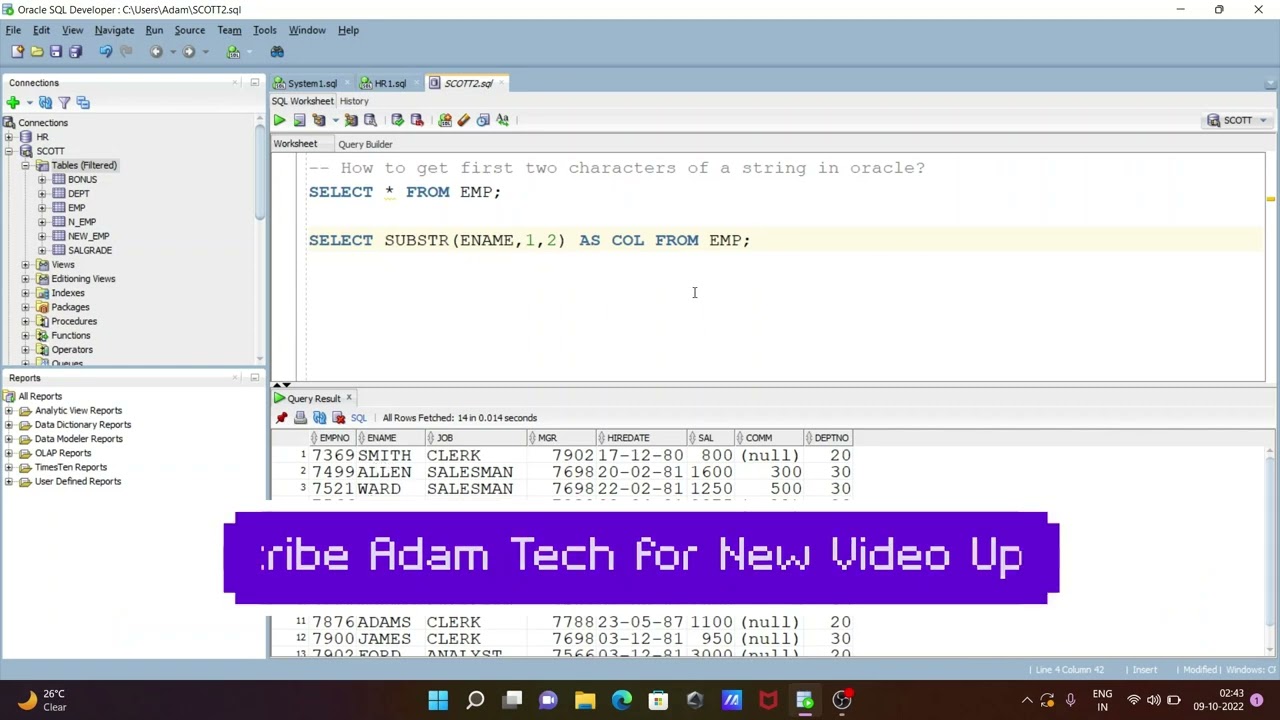1280x720 pixels.
Task: Open dropdown arrow beside new connection plus
Action: (x=29, y=102)
